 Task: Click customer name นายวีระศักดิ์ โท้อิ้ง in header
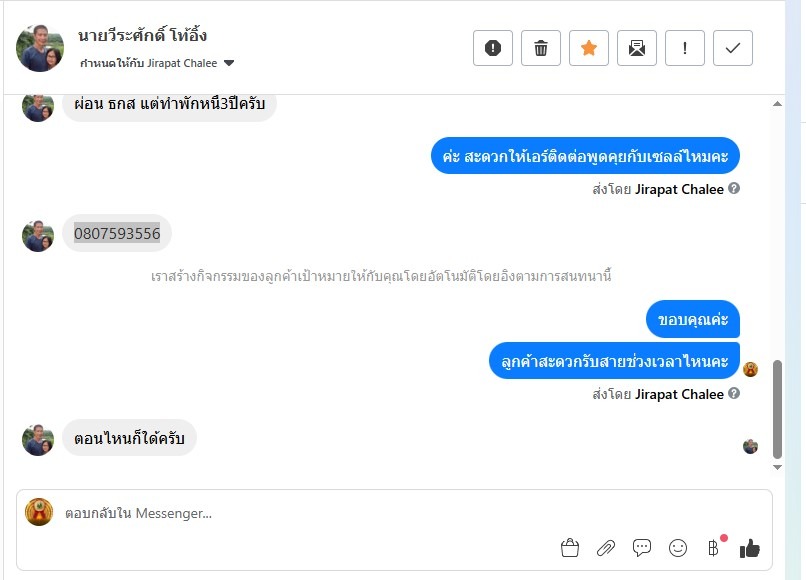(x=143, y=37)
